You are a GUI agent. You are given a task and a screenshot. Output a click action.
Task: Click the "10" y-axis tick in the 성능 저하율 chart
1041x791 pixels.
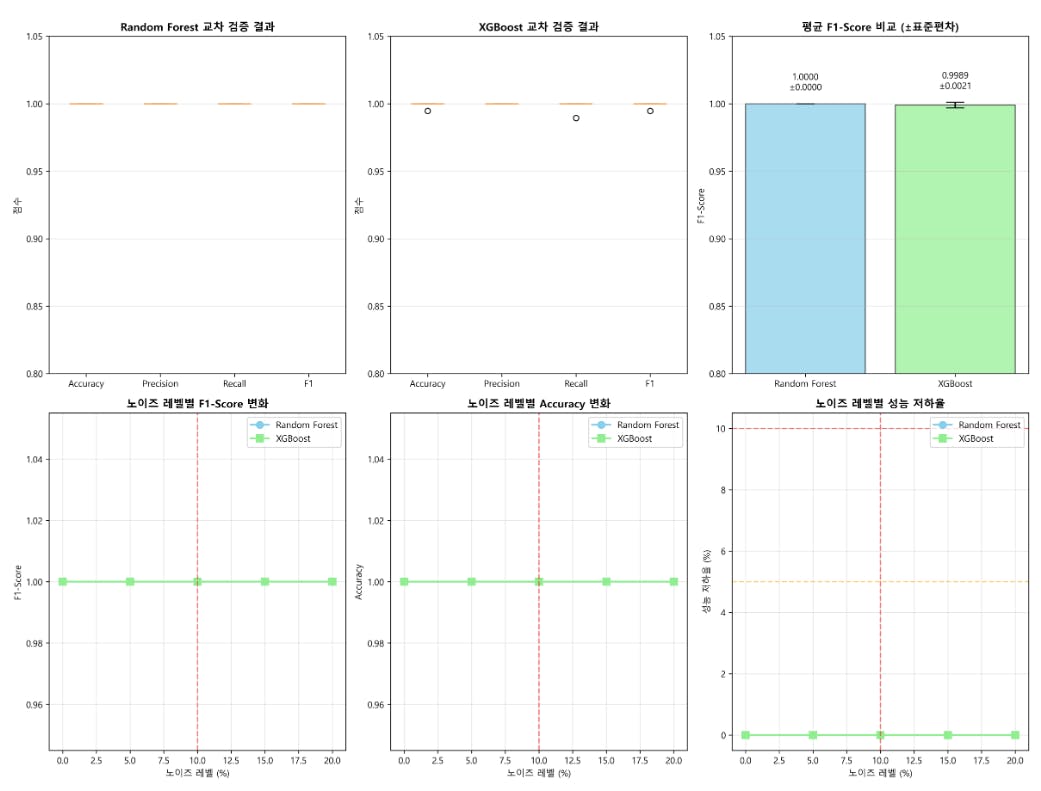pyautogui.click(x=720, y=428)
